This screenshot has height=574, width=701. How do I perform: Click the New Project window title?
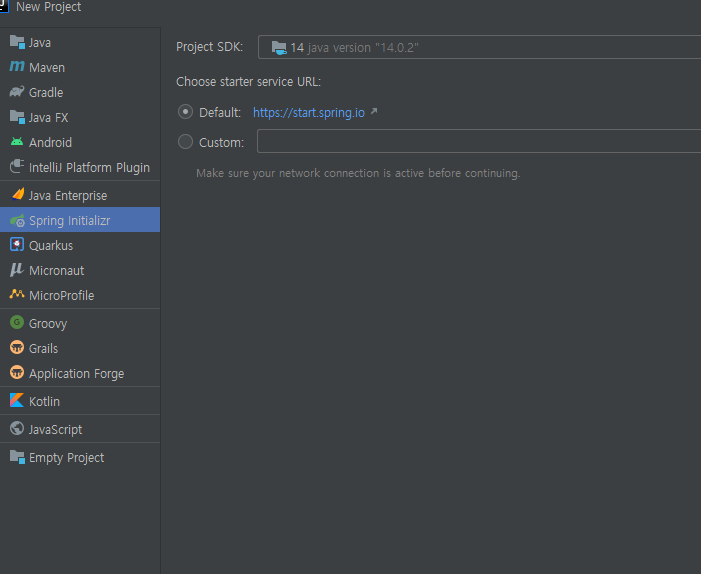pos(48,7)
